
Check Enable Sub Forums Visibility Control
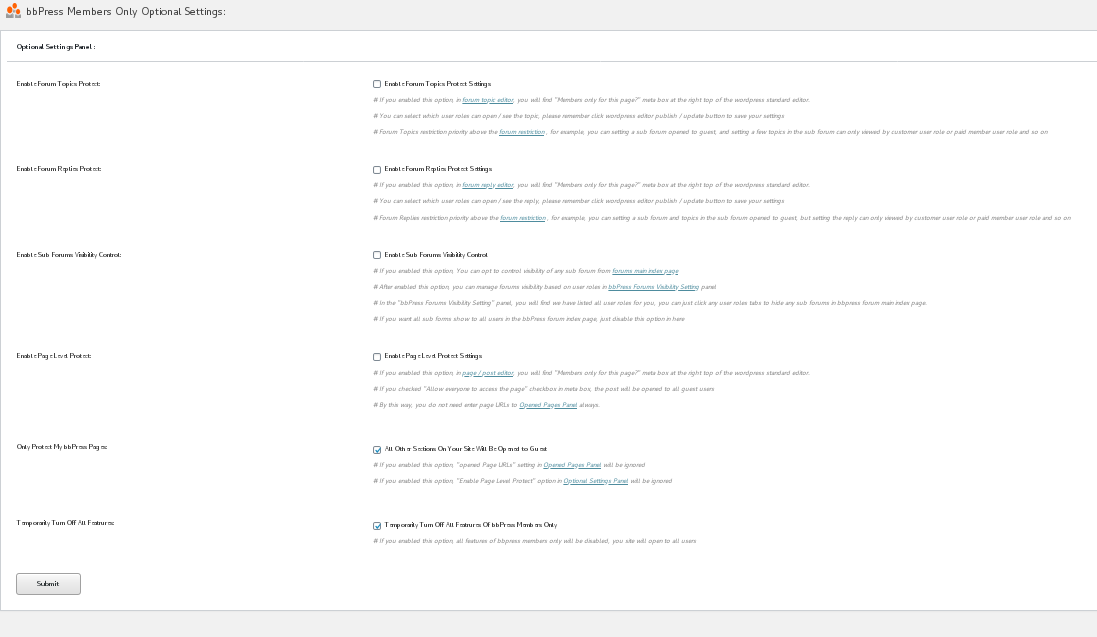coord(377,255)
